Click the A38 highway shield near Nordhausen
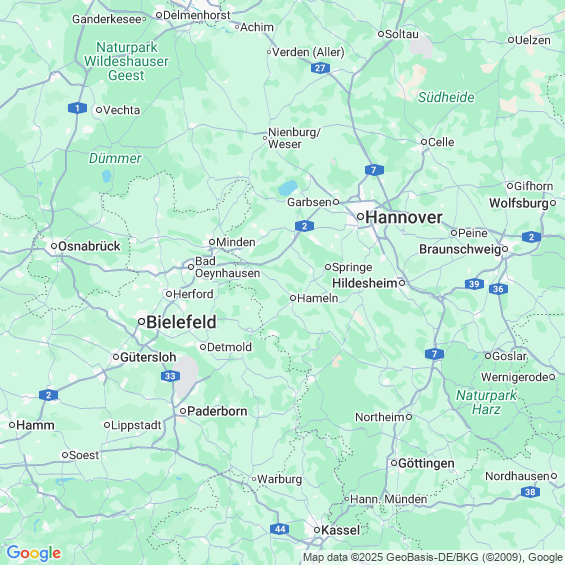This screenshot has height=565, width=565. tap(530, 492)
